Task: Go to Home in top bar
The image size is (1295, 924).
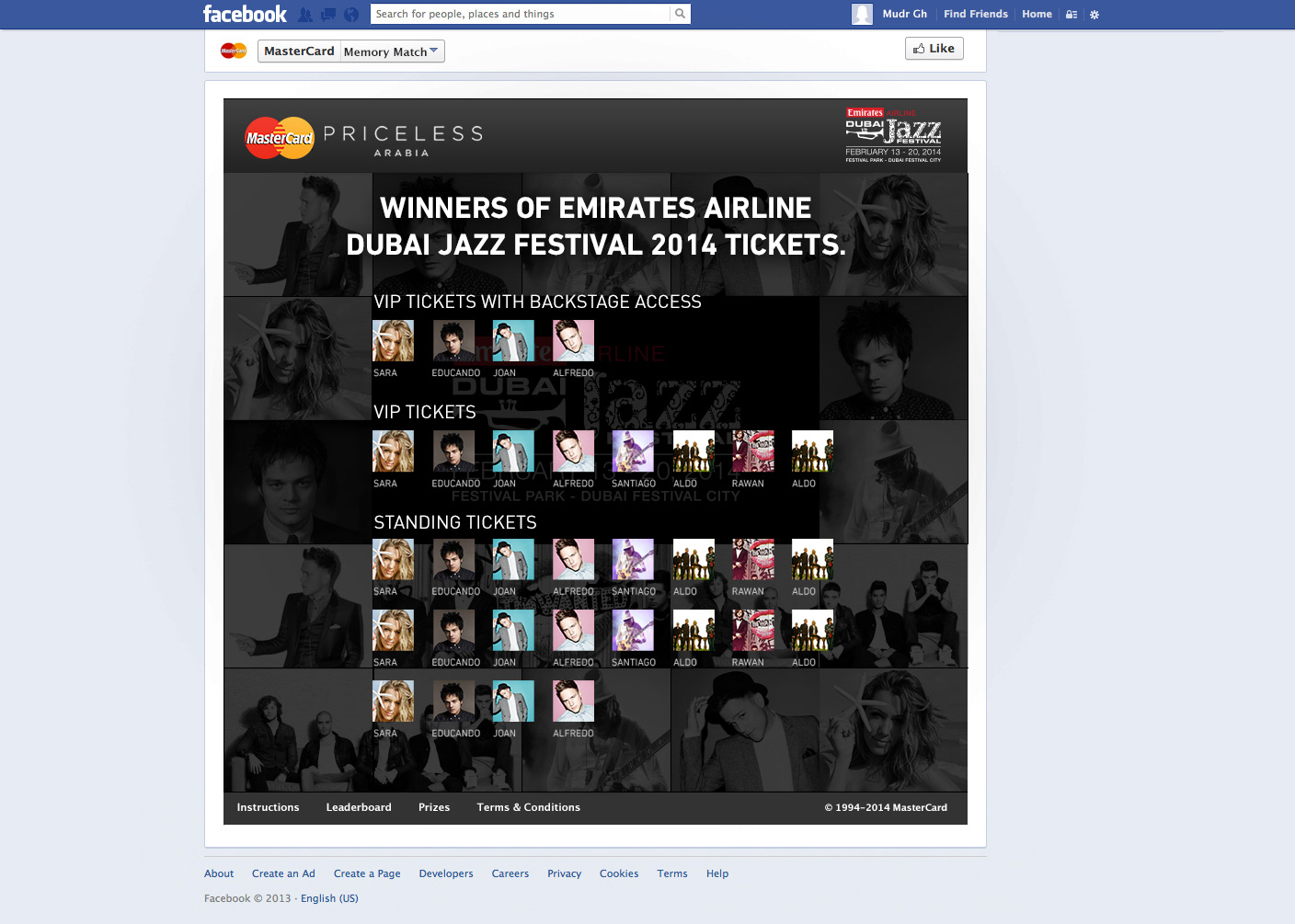Action: [x=1037, y=14]
